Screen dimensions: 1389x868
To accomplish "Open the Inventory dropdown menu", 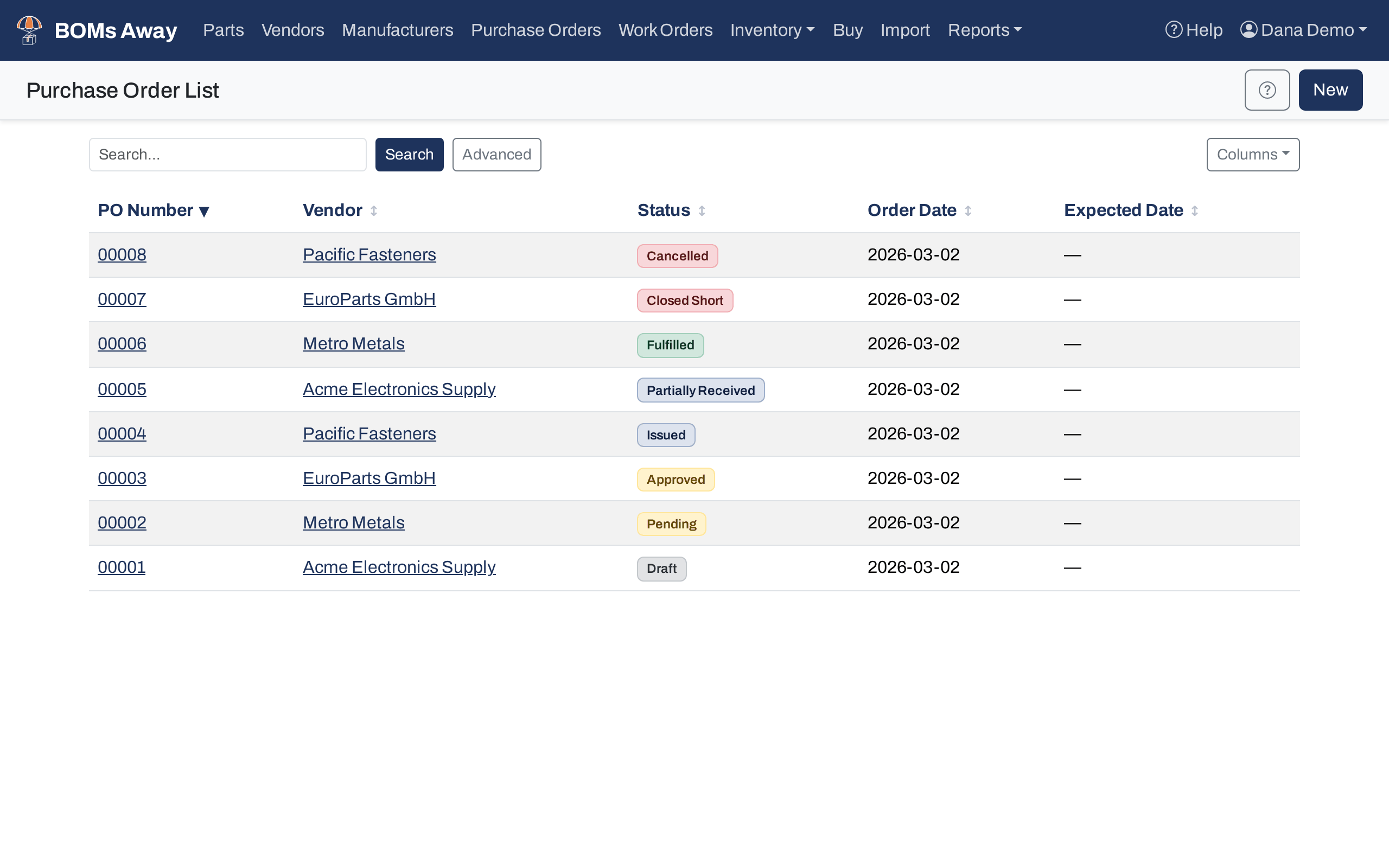I will coord(772,30).
